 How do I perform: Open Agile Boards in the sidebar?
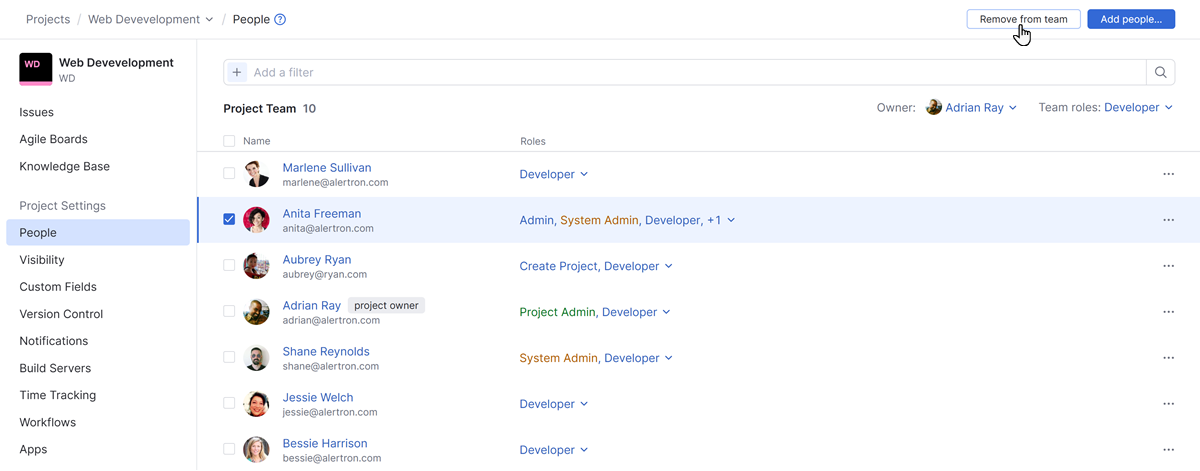pyautogui.click(x=54, y=139)
